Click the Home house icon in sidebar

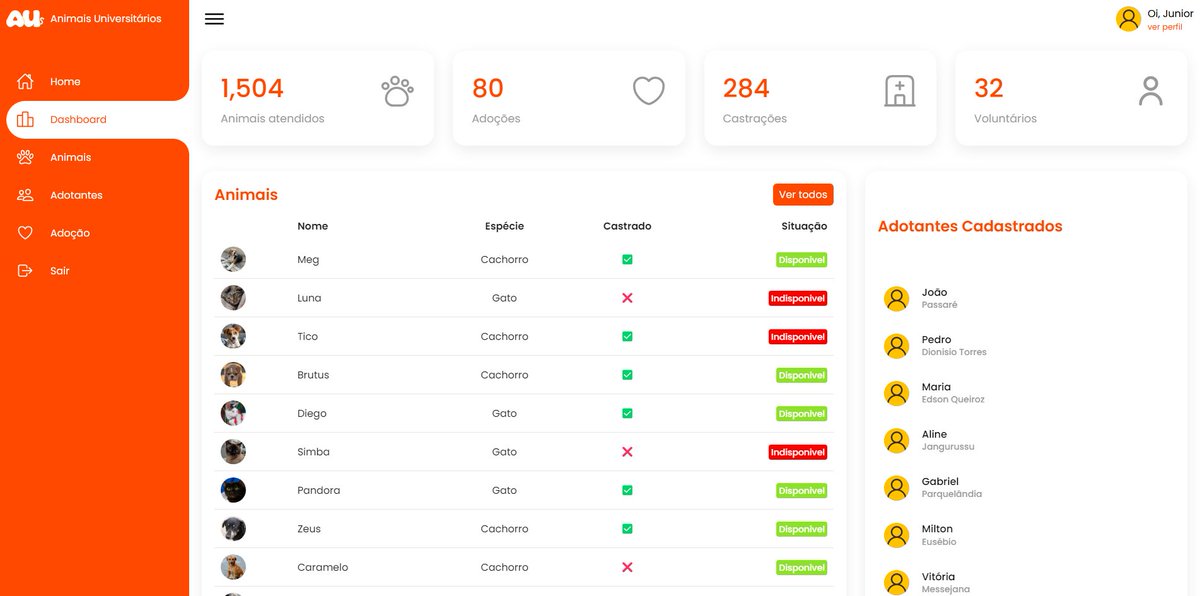[x=25, y=80]
